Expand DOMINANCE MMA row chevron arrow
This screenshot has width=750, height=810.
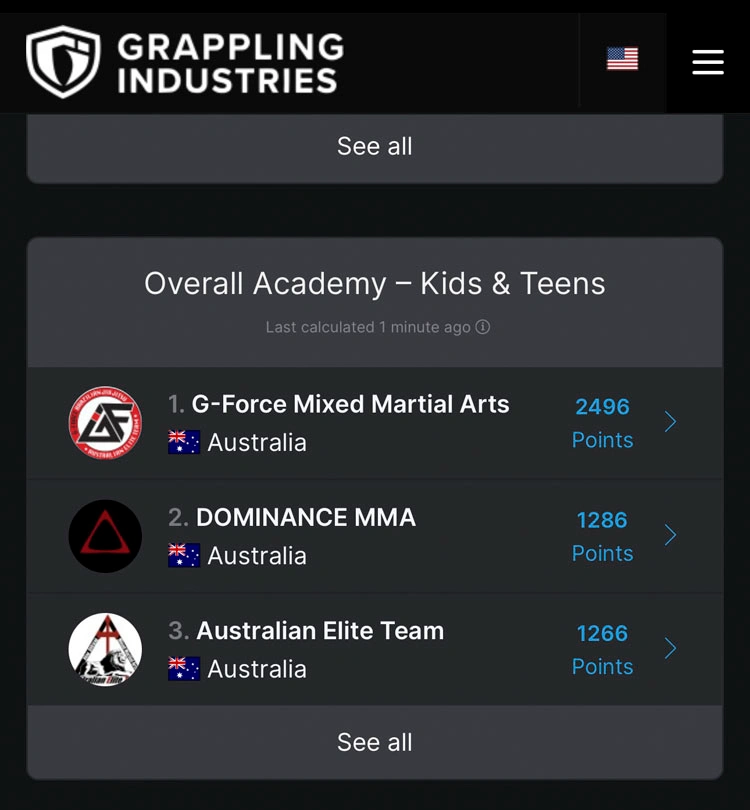point(670,535)
